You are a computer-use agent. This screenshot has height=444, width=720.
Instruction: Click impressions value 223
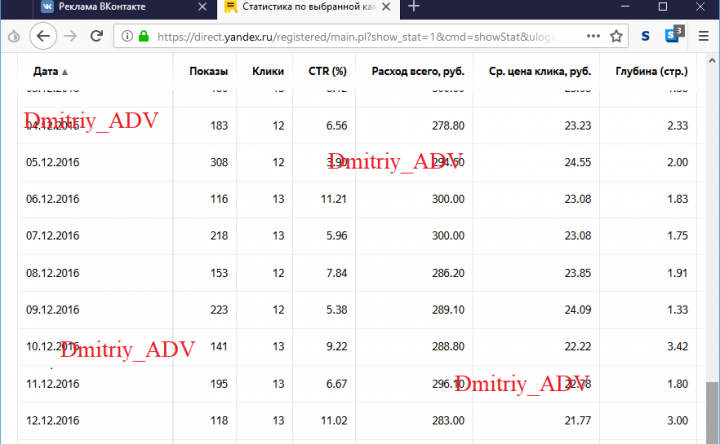[219, 310]
